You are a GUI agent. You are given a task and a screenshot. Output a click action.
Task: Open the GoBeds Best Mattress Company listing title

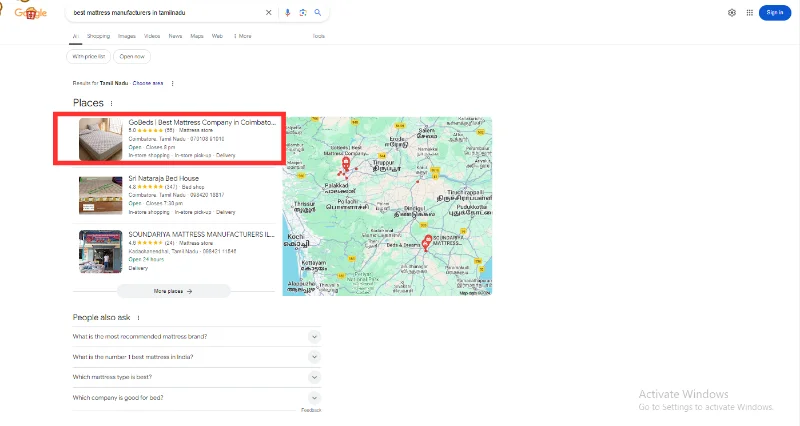click(202, 122)
